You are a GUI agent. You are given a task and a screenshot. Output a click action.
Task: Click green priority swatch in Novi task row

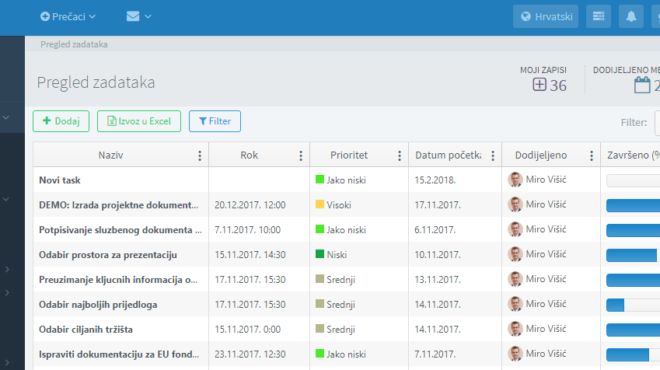click(320, 180)
